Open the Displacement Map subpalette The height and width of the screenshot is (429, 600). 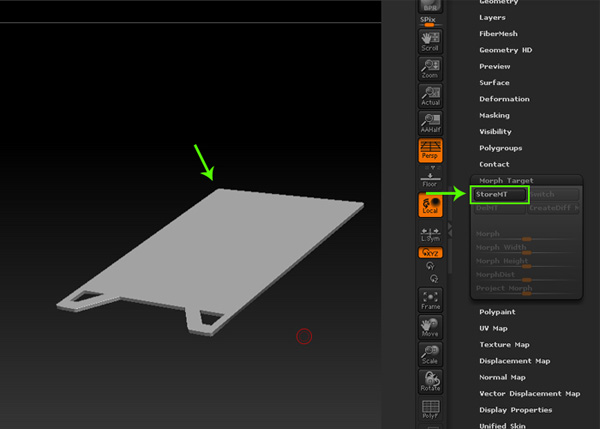pos(514,361)
